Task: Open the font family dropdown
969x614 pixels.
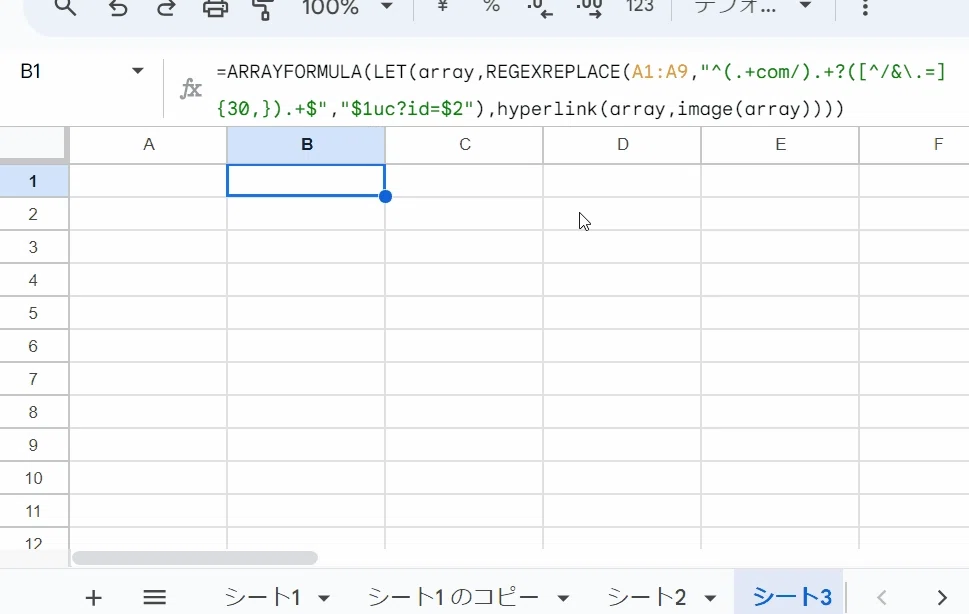Action: (x=753, y=7)
